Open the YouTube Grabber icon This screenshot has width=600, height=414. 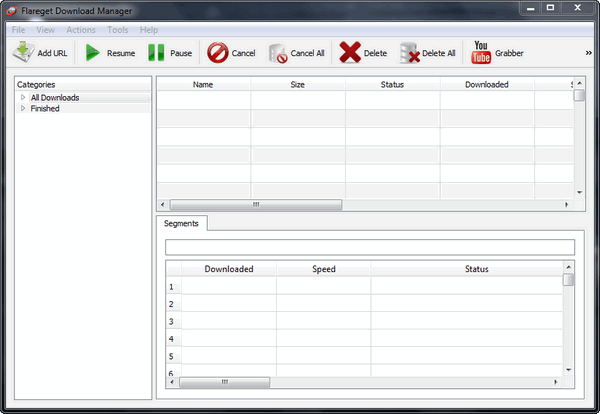click(481, 52)
